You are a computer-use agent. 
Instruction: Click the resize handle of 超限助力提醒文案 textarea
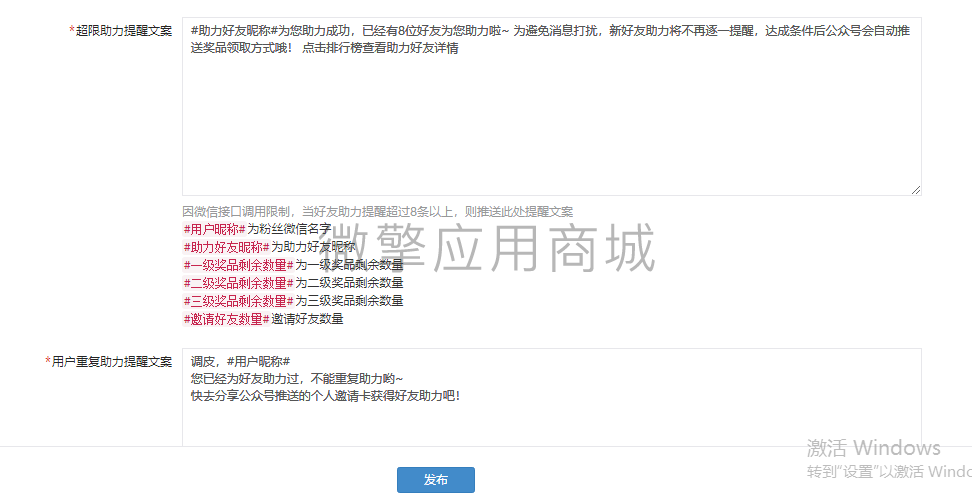(x=916, y=190)
